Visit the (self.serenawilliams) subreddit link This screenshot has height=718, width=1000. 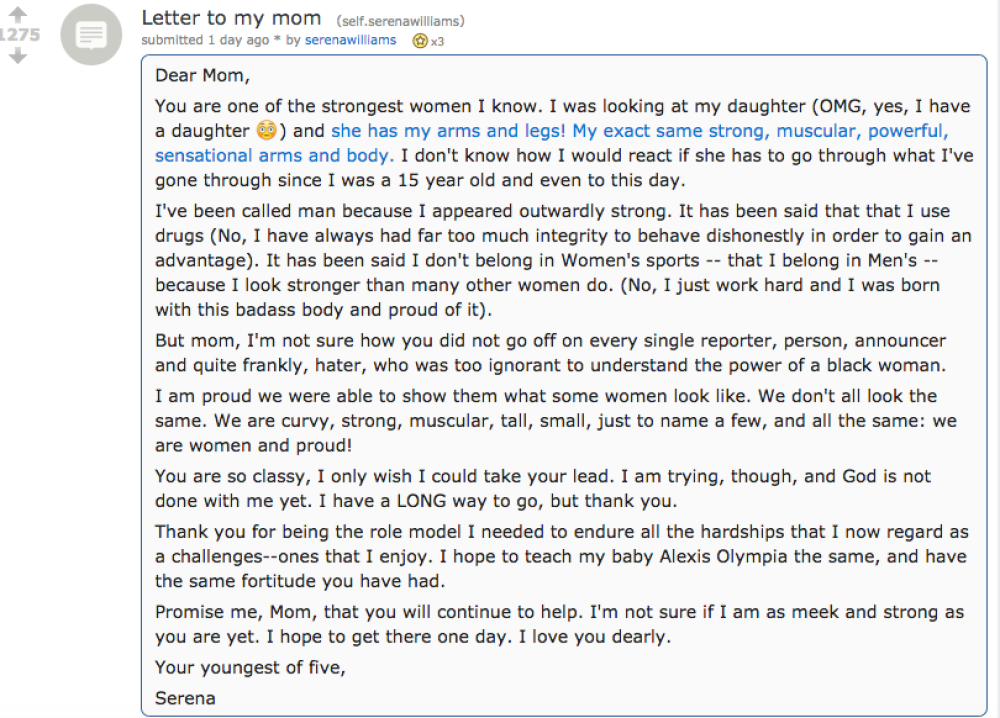click(401, 21)
